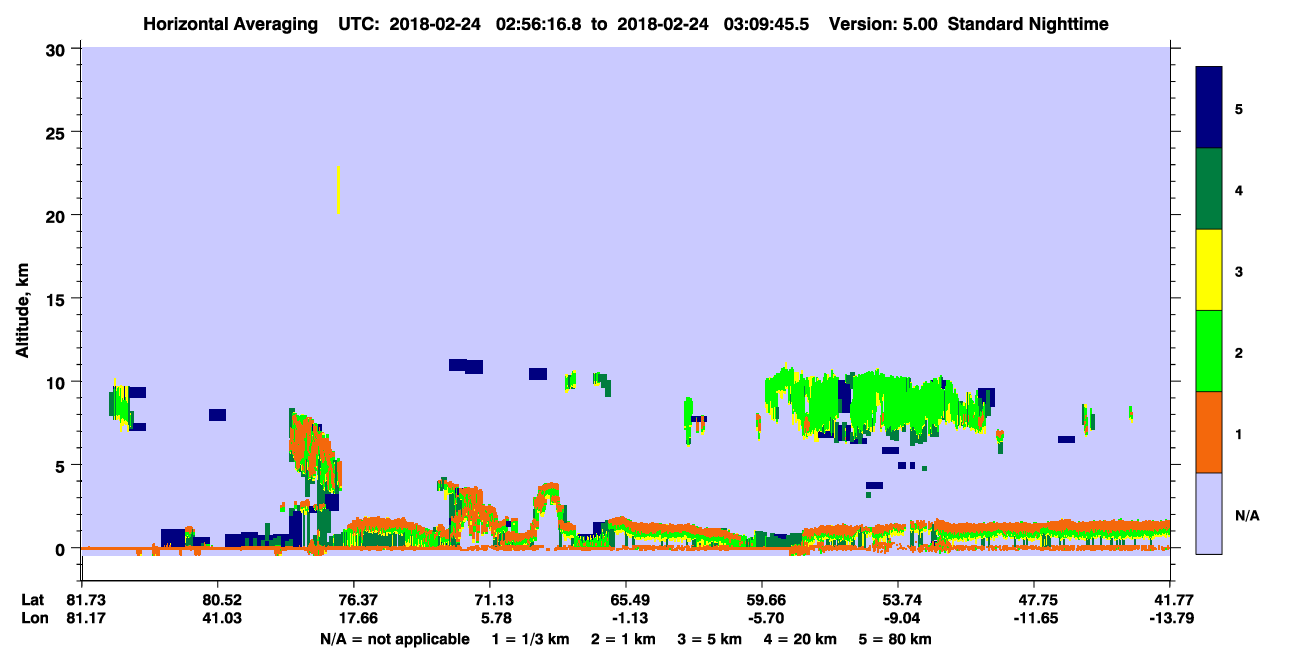Click the '2 = 1 km' legend entry

click(623, 639)
